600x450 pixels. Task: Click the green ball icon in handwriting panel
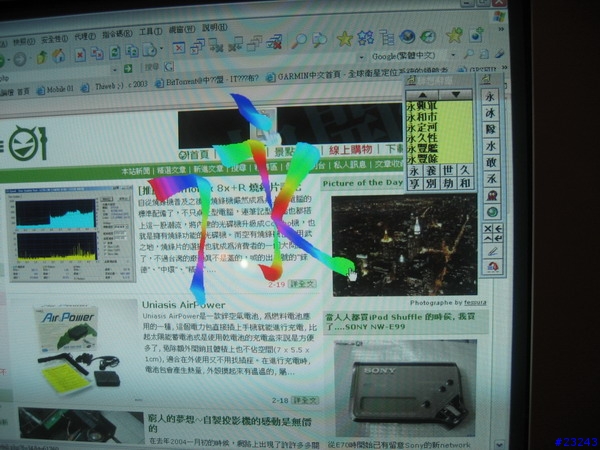pos(492,212)
